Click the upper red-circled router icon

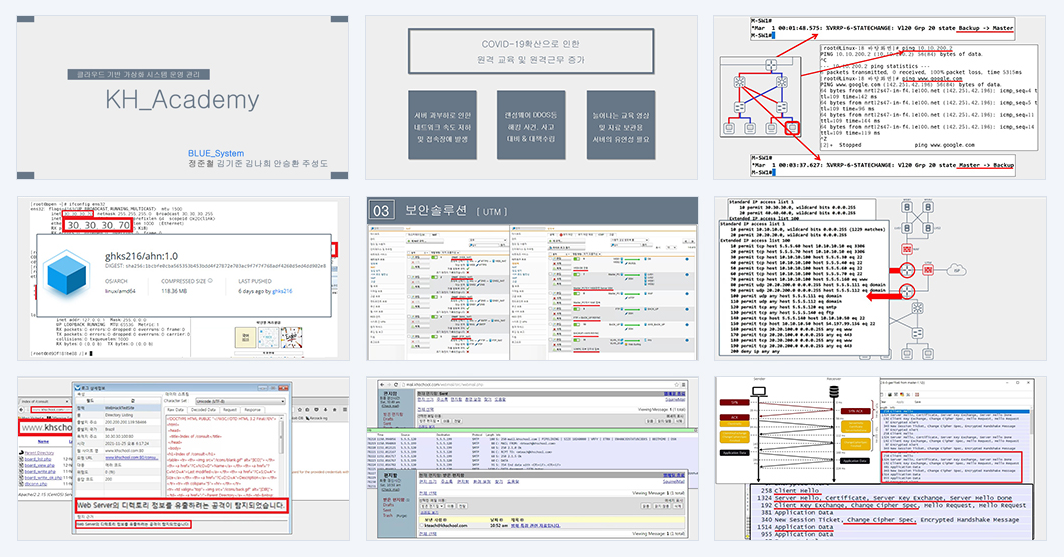pos(907,269)
